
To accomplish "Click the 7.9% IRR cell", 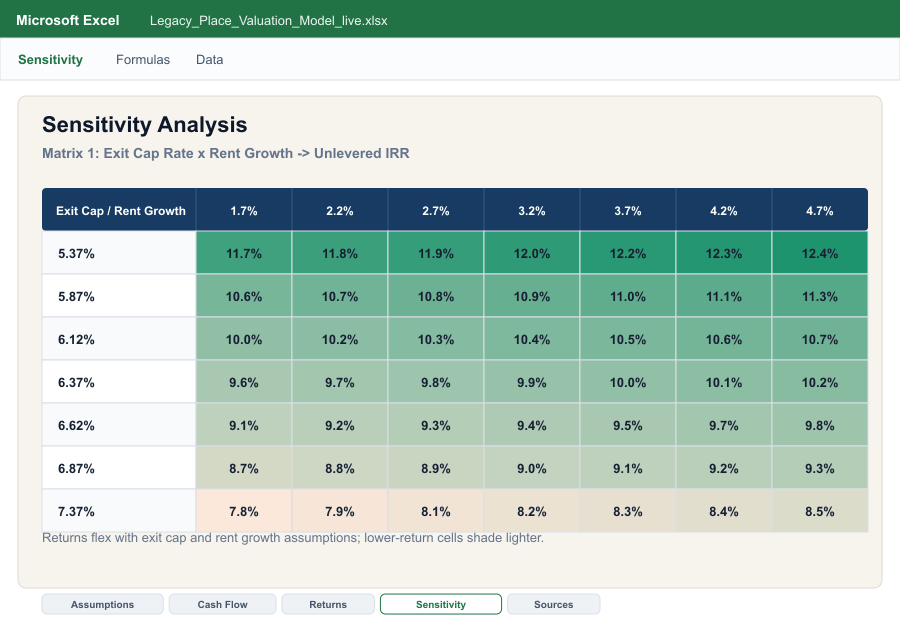I will [x=340, y=511].
